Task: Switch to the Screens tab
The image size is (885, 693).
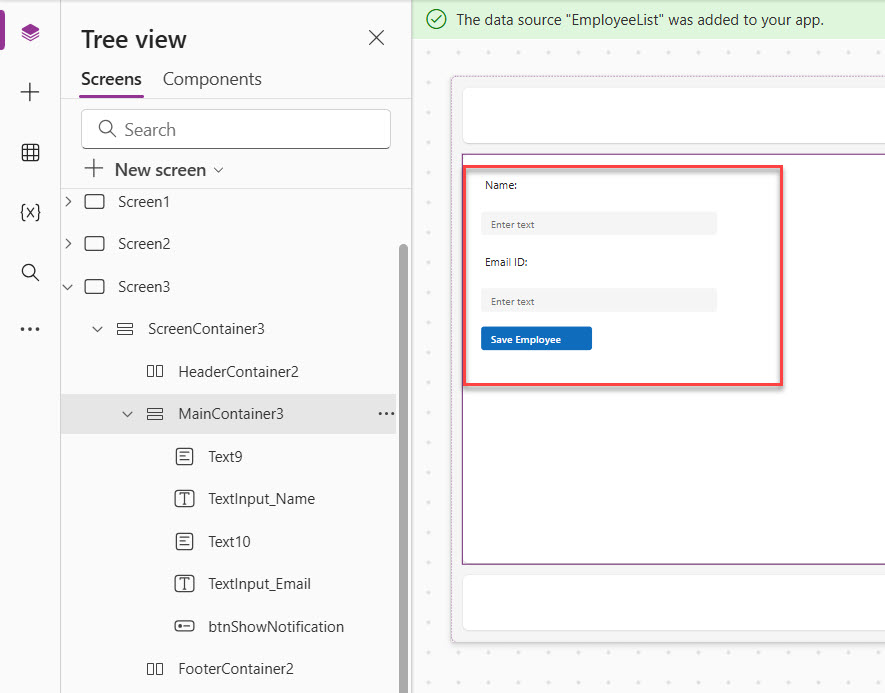Action: point(111,79)
